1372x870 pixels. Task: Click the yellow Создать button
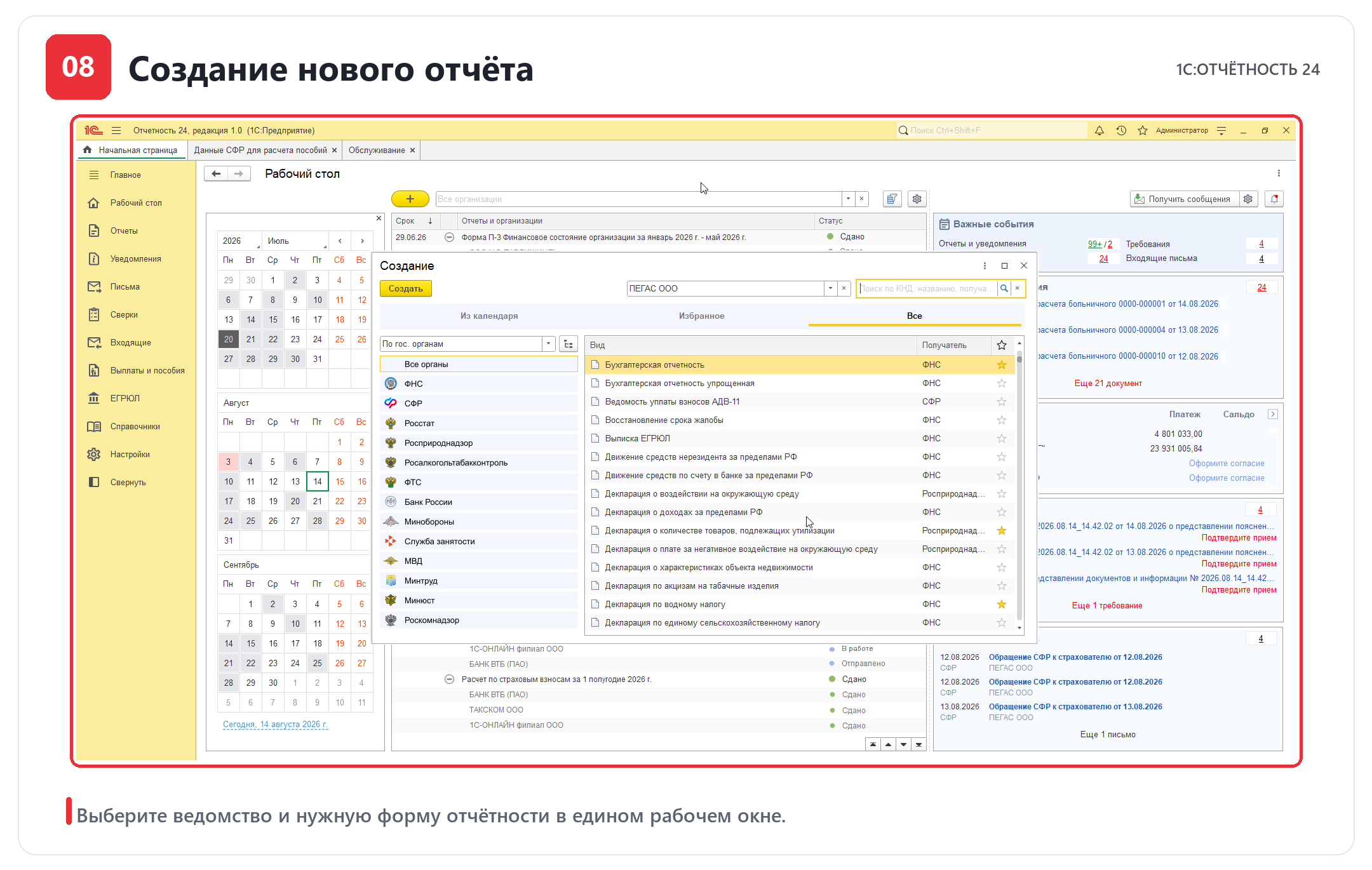click(x=405, y=289)
